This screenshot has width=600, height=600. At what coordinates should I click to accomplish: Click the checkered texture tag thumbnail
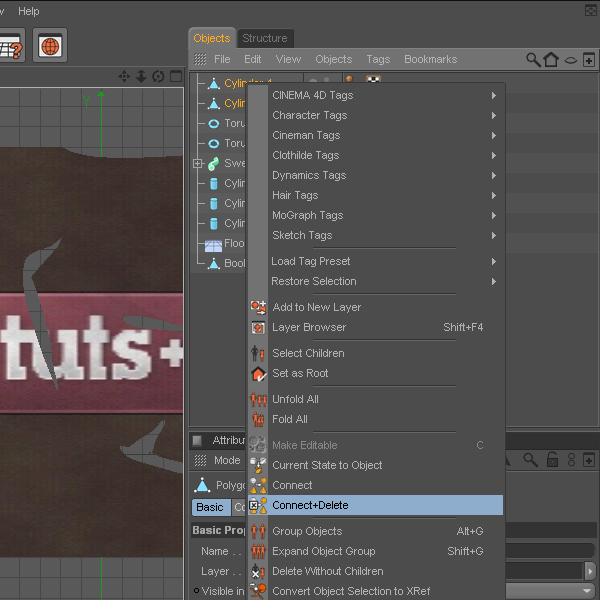(373, 79)
